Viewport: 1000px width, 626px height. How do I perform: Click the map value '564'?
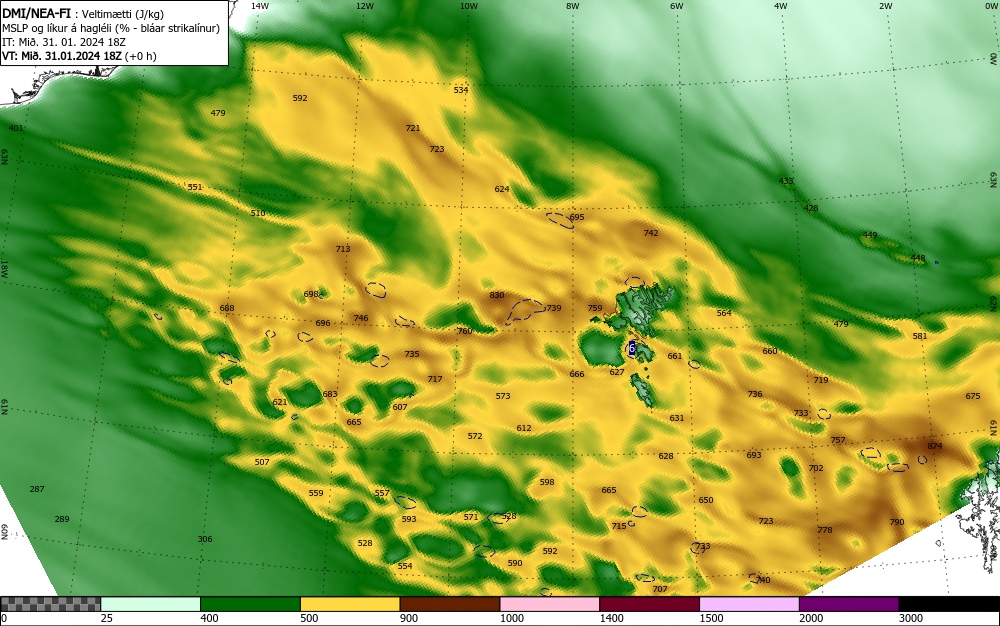click(724, 312)
